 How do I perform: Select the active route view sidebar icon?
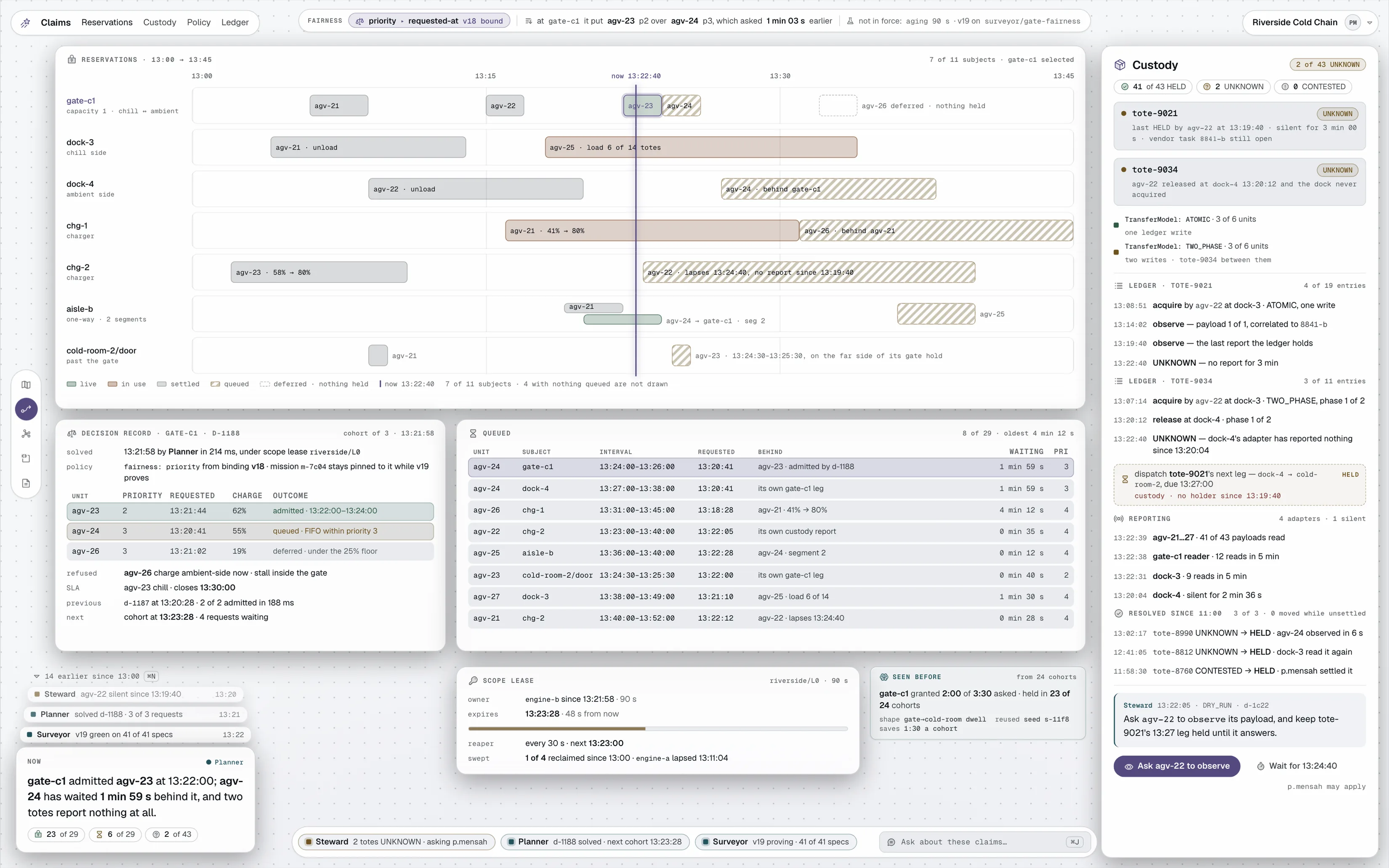(x=26, y=409)
